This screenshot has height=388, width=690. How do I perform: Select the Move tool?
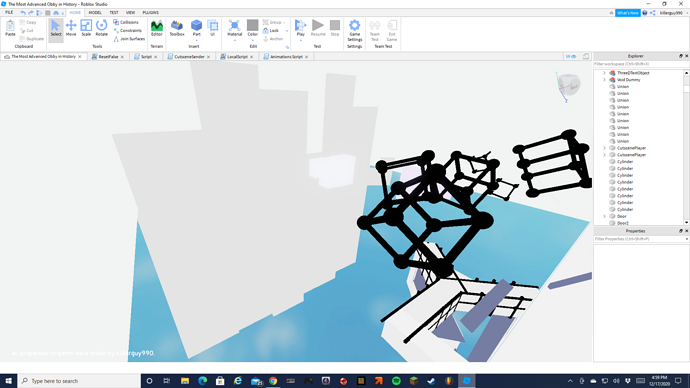71,28
